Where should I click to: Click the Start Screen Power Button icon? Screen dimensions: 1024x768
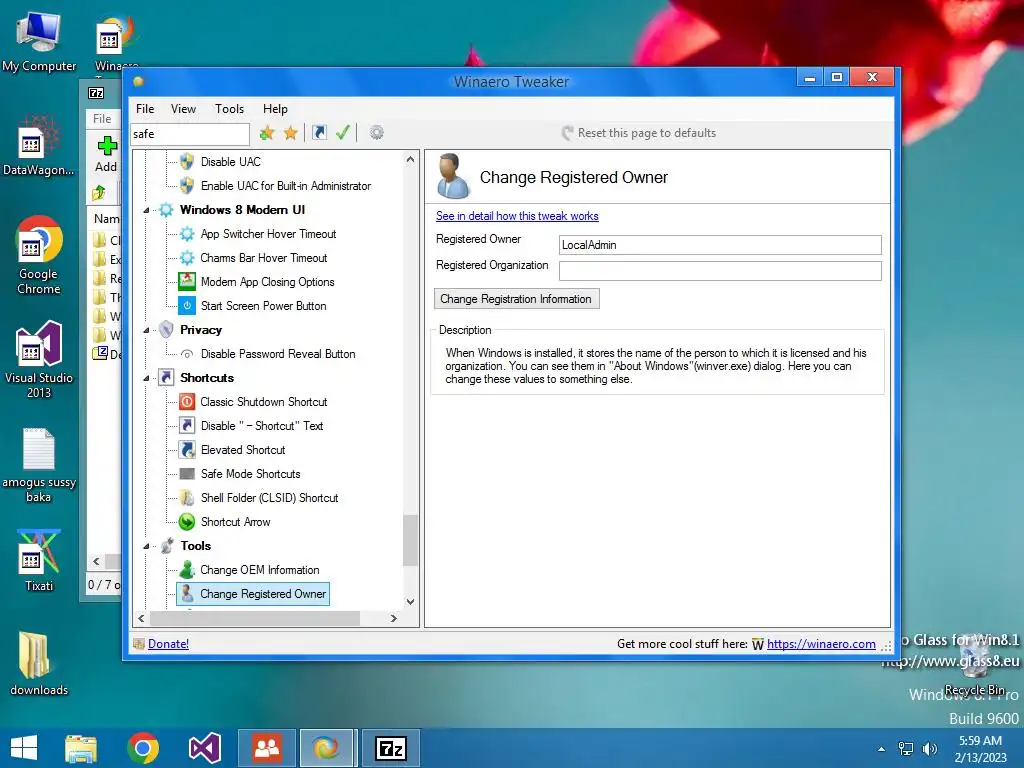click(x=187, y=306)
